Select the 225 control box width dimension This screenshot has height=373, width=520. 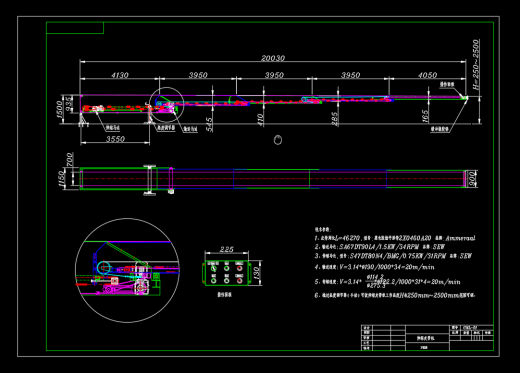tap(227, 249)
